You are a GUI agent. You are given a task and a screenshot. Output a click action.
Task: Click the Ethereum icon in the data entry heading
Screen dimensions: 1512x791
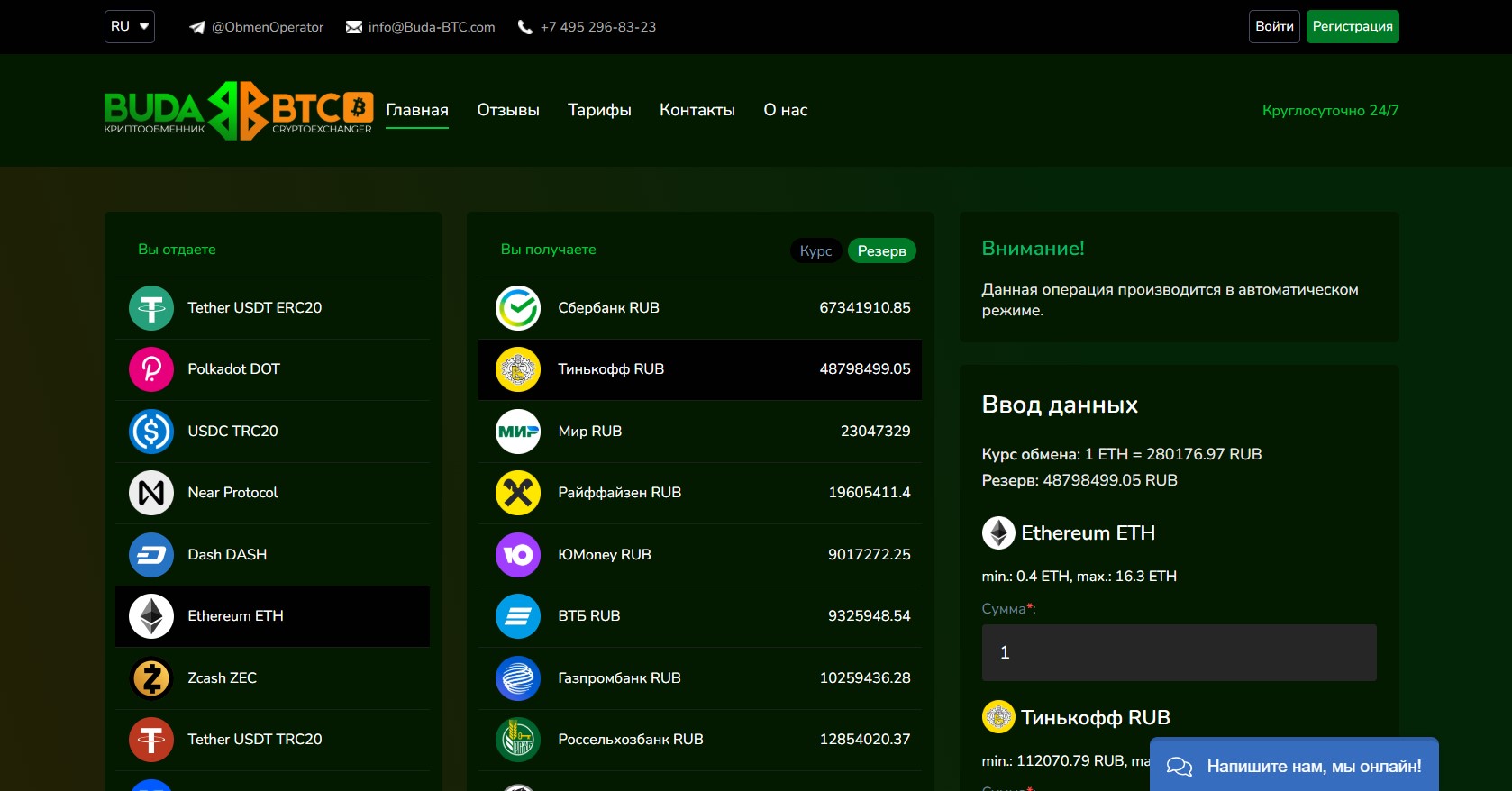click(x=998, y=533)
